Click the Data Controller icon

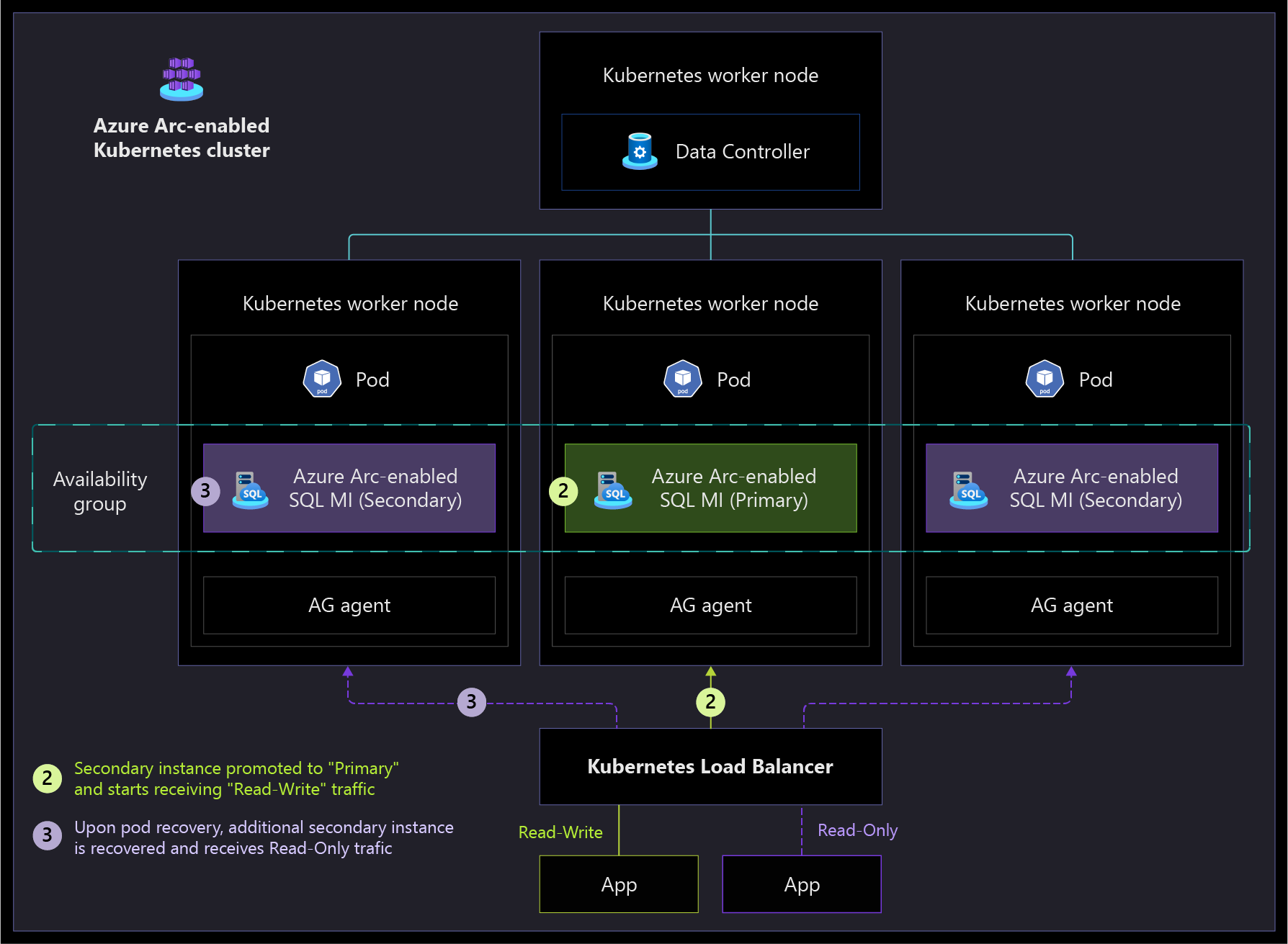coord(640,151)
